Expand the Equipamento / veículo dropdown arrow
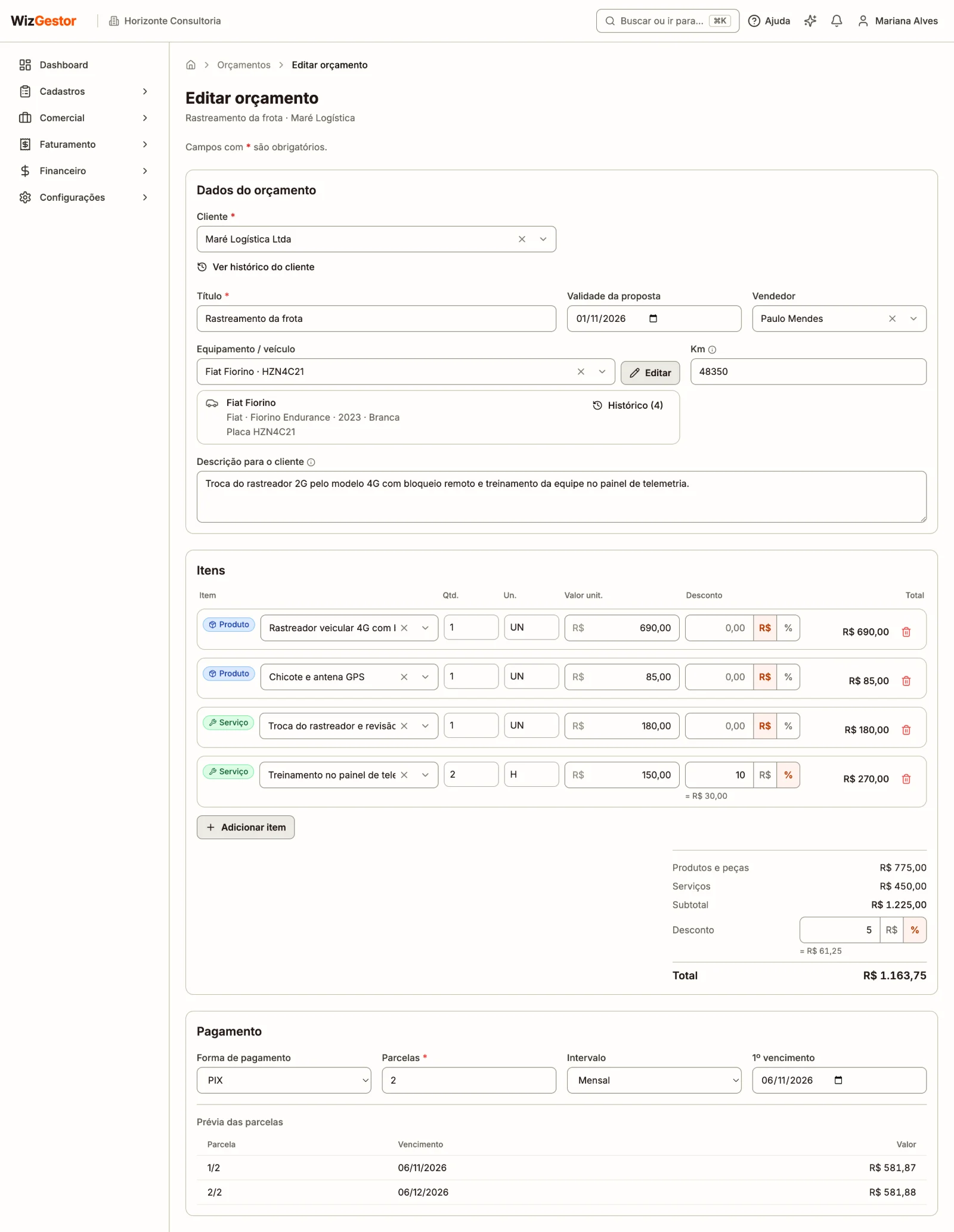The height and width of the screenshot is (1232, 954). (x=602, y=371)
